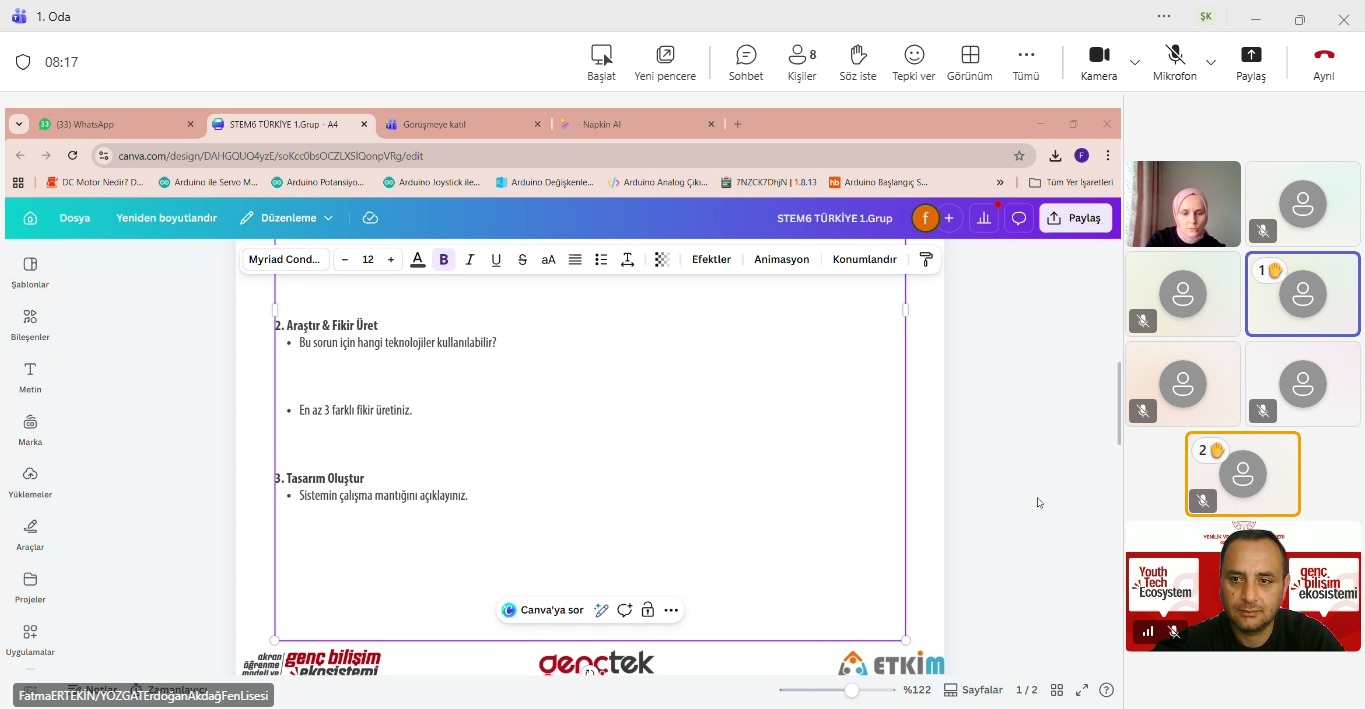
Task: Open the Dosya menu in Canva
Action: click(x=75, y=218)
